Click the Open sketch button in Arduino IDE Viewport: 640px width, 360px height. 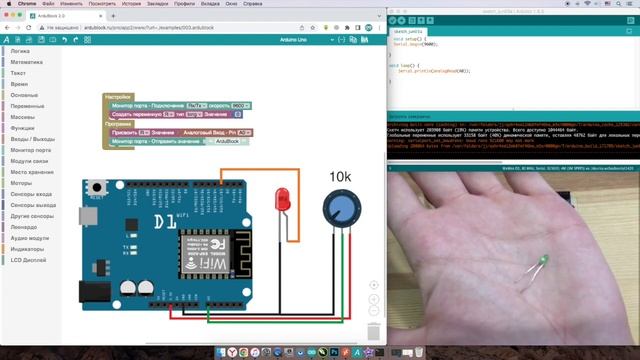pyautogui.click(x=421, y=20)
